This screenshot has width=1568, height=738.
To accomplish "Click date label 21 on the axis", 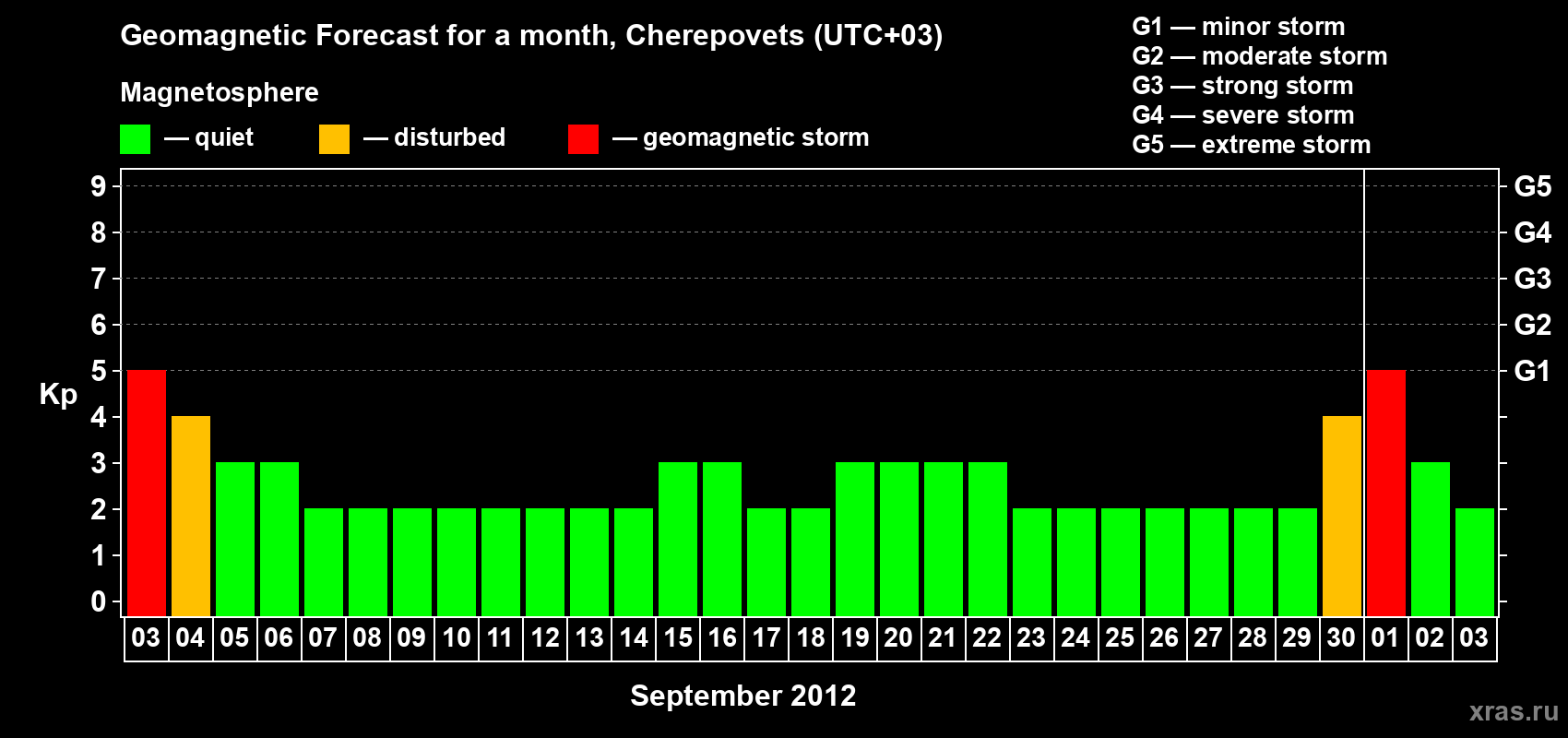I will (943, 638).
